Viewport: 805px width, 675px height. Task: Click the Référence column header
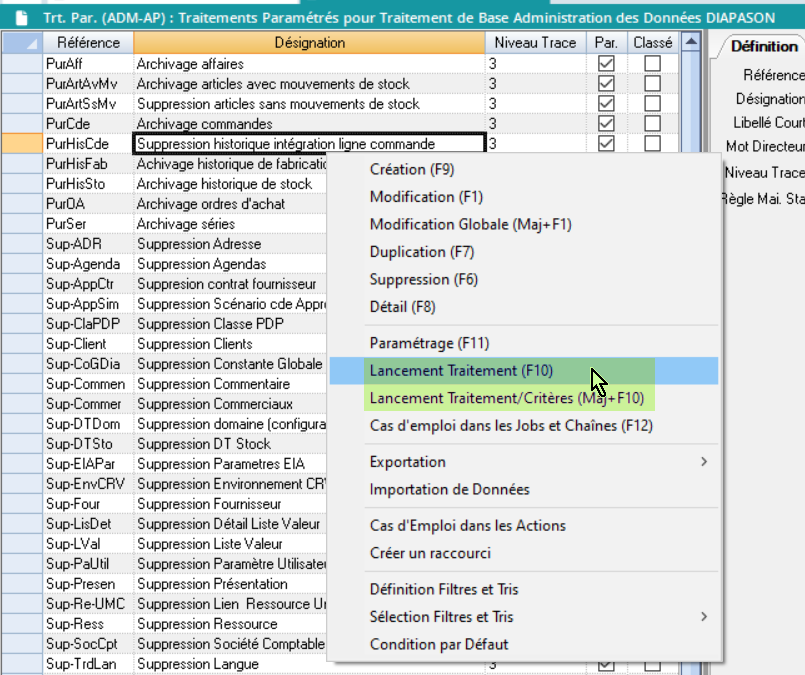click(x=88, y=43)
